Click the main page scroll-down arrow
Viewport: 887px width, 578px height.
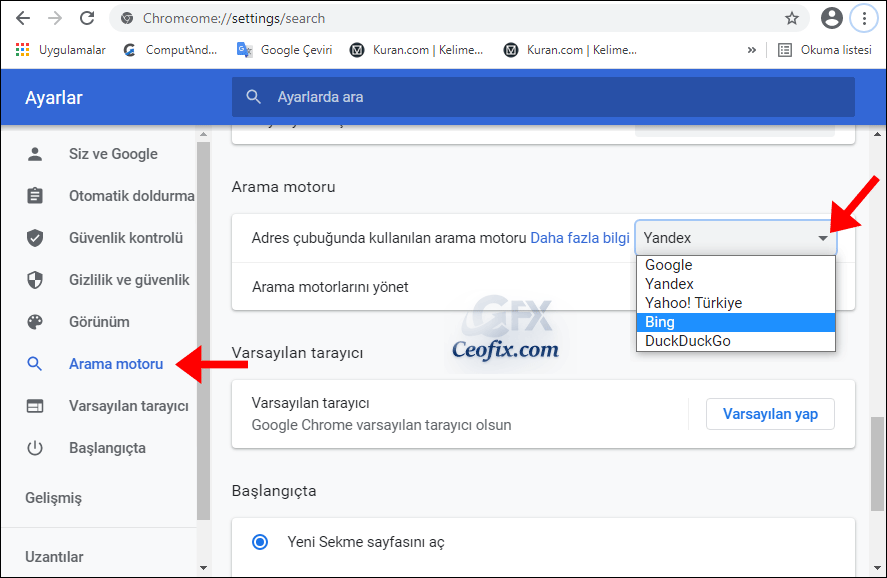point(877,567)
